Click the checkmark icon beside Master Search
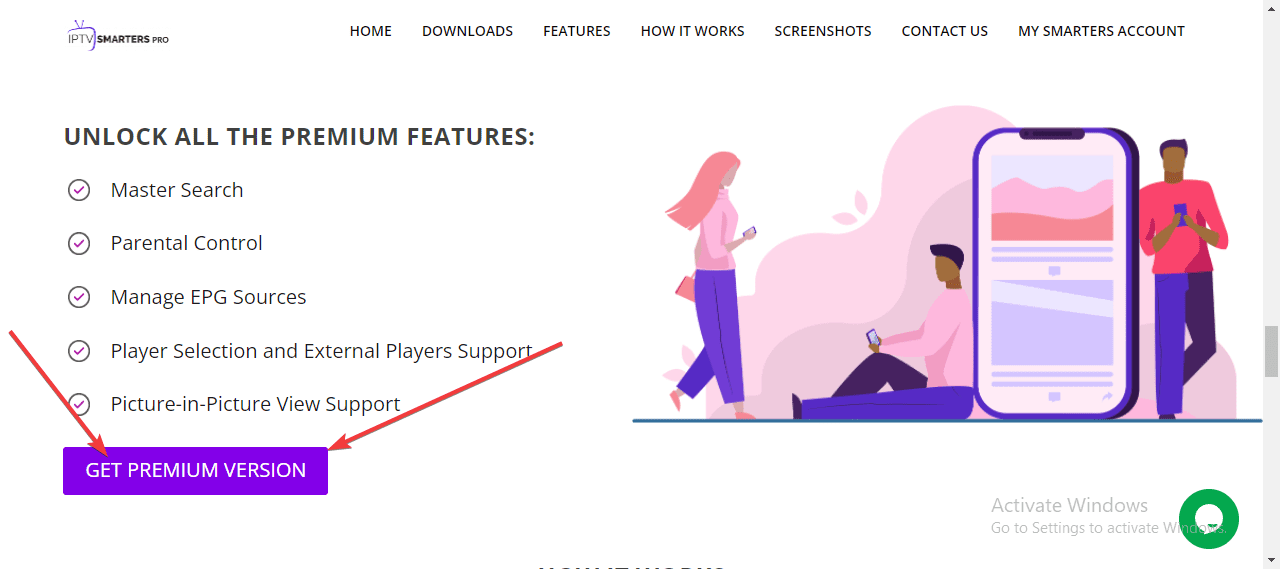The image size is (1280, 569). point(79,190)
